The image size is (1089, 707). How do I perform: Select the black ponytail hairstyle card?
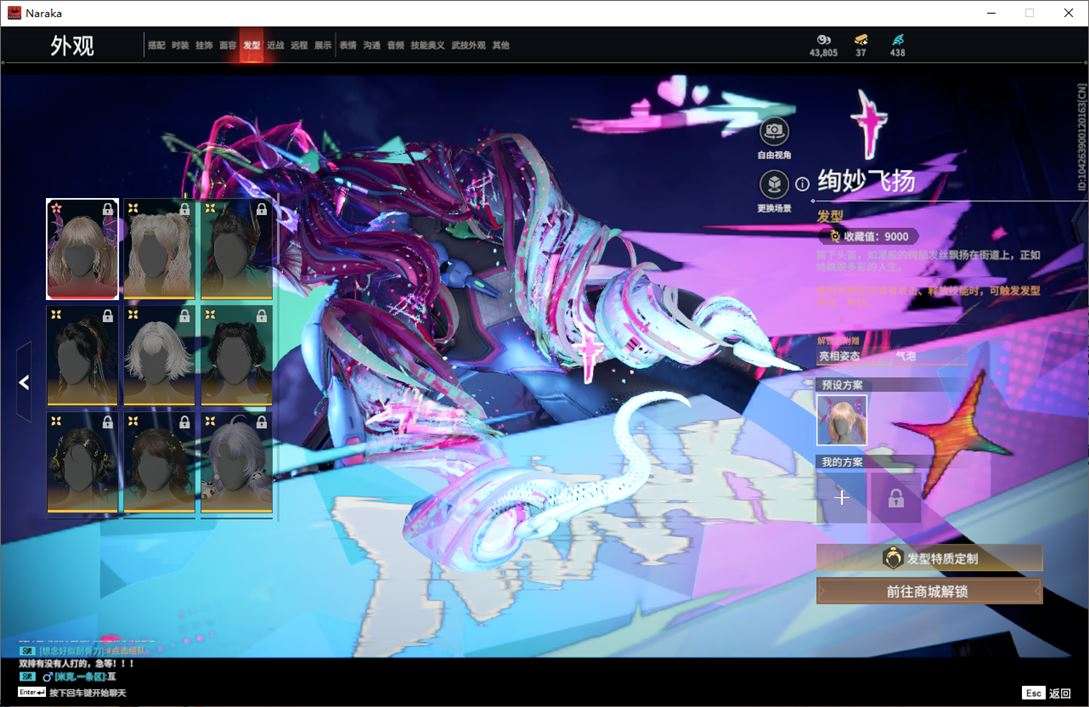click(83, 356)
